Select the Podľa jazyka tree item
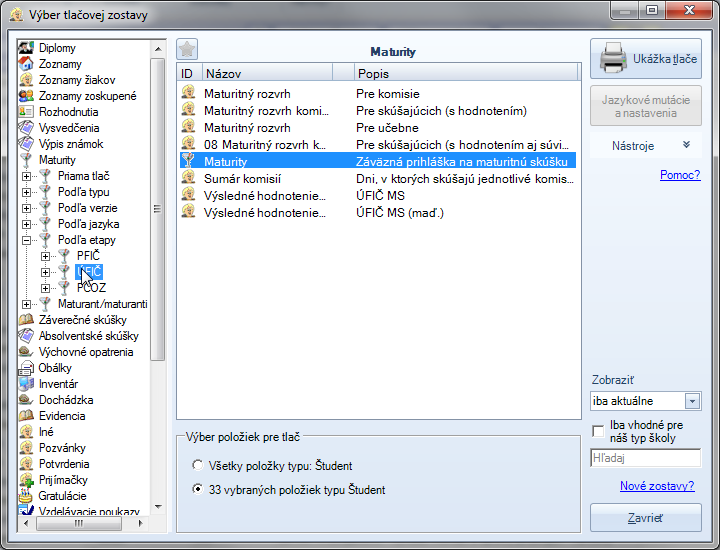The height and width of the screenshot is (550, 721). tap(88, 224)
